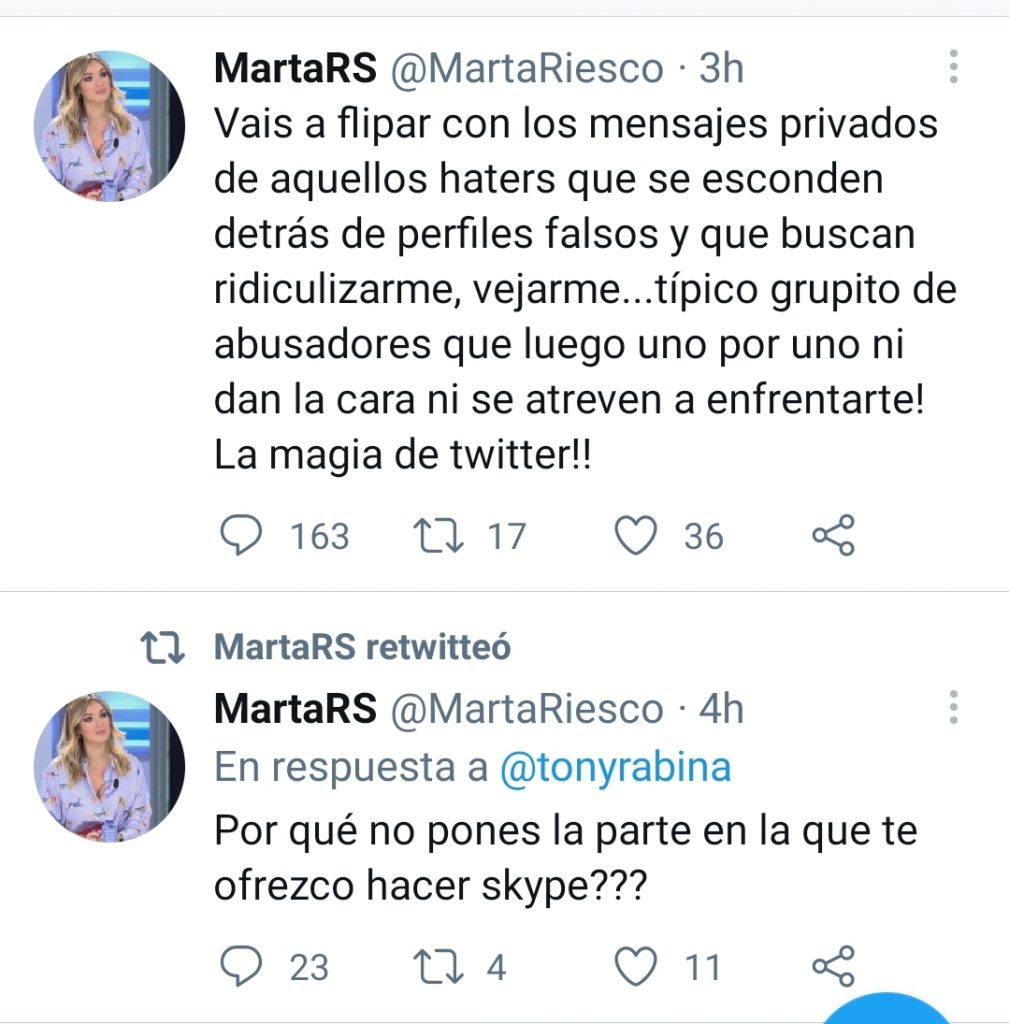Open the @tonyrabina profile link
This screenshot has height=1024, width=1009.
tap(615, 768)
